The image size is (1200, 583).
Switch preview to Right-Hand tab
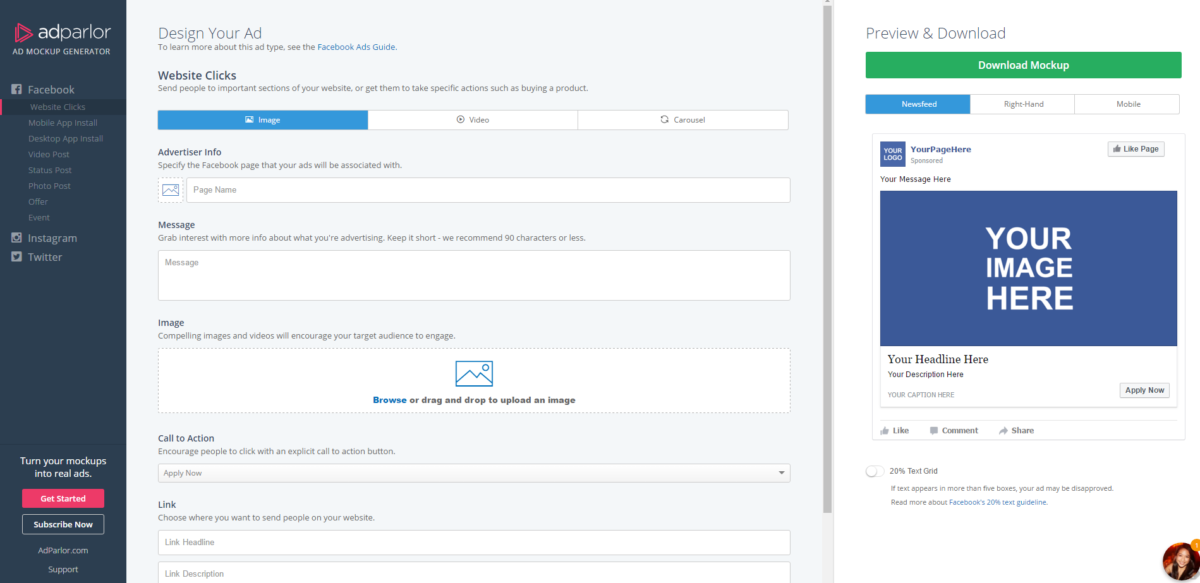point(1021,104)
